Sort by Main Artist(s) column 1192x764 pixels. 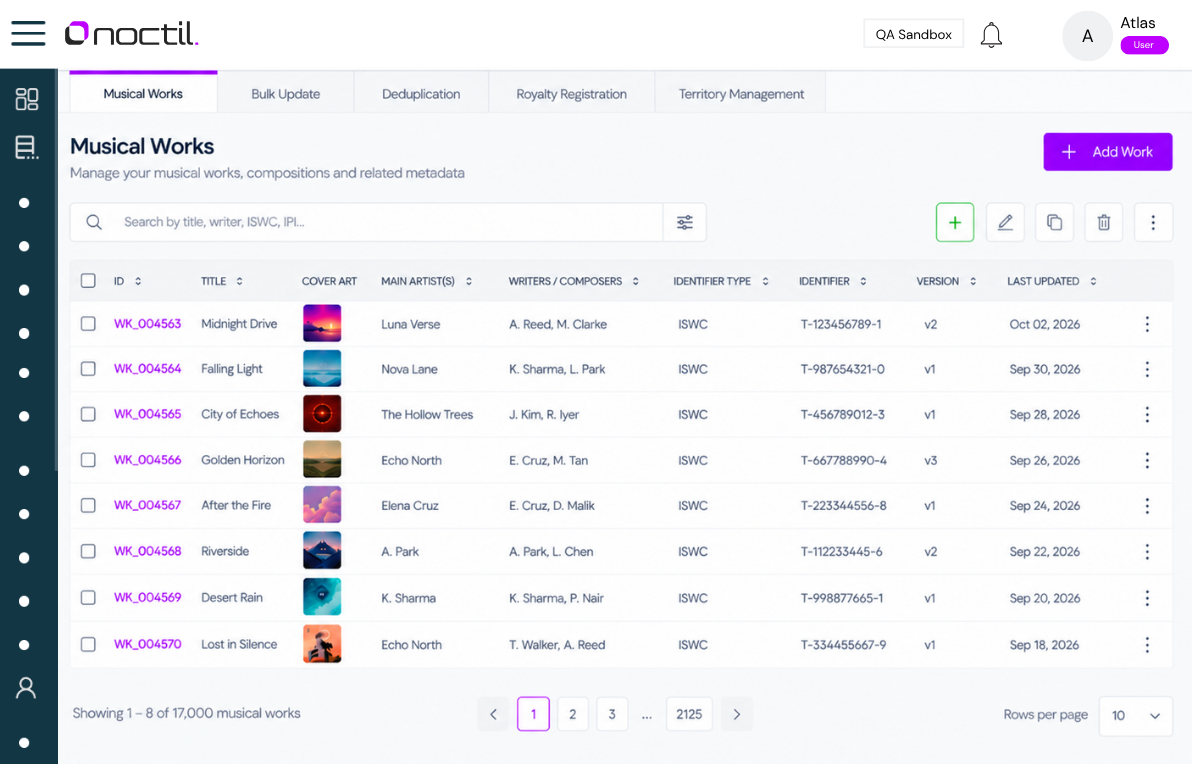tap(468, 281)
